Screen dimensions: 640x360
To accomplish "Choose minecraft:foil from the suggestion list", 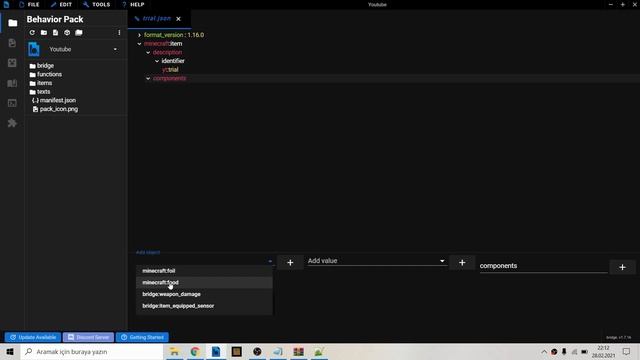I will (x=204, y=271).
